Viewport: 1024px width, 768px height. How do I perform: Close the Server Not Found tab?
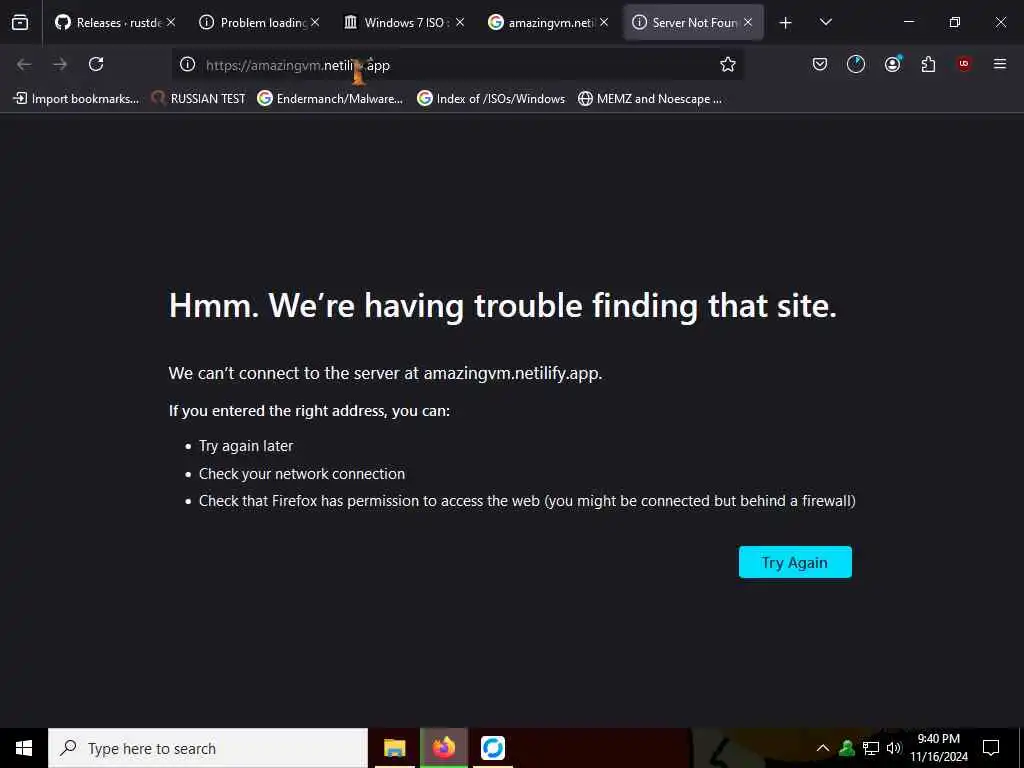tap(748, 22)
